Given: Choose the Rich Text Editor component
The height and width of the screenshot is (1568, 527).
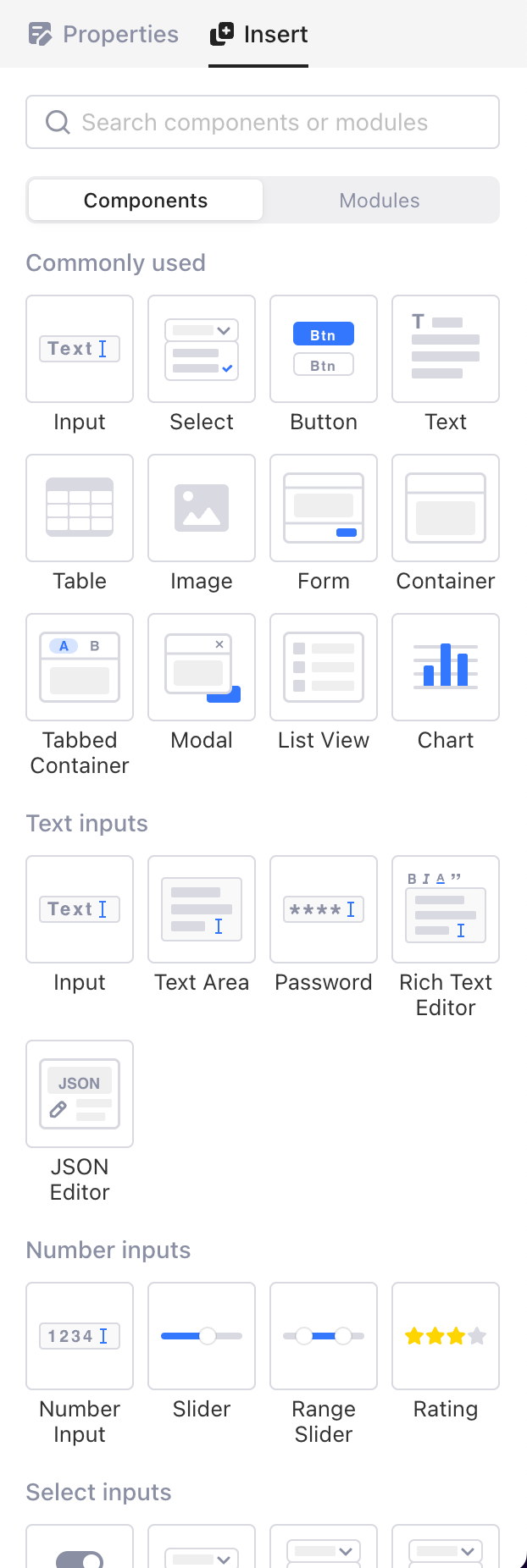Looking at the screenshot, I should (x=446, y=909).
